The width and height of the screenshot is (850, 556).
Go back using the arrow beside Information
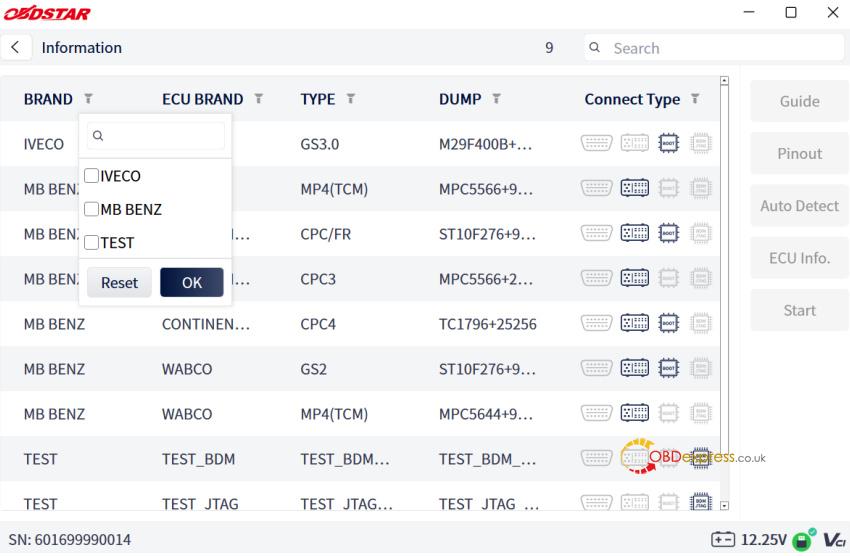(15, 48)
